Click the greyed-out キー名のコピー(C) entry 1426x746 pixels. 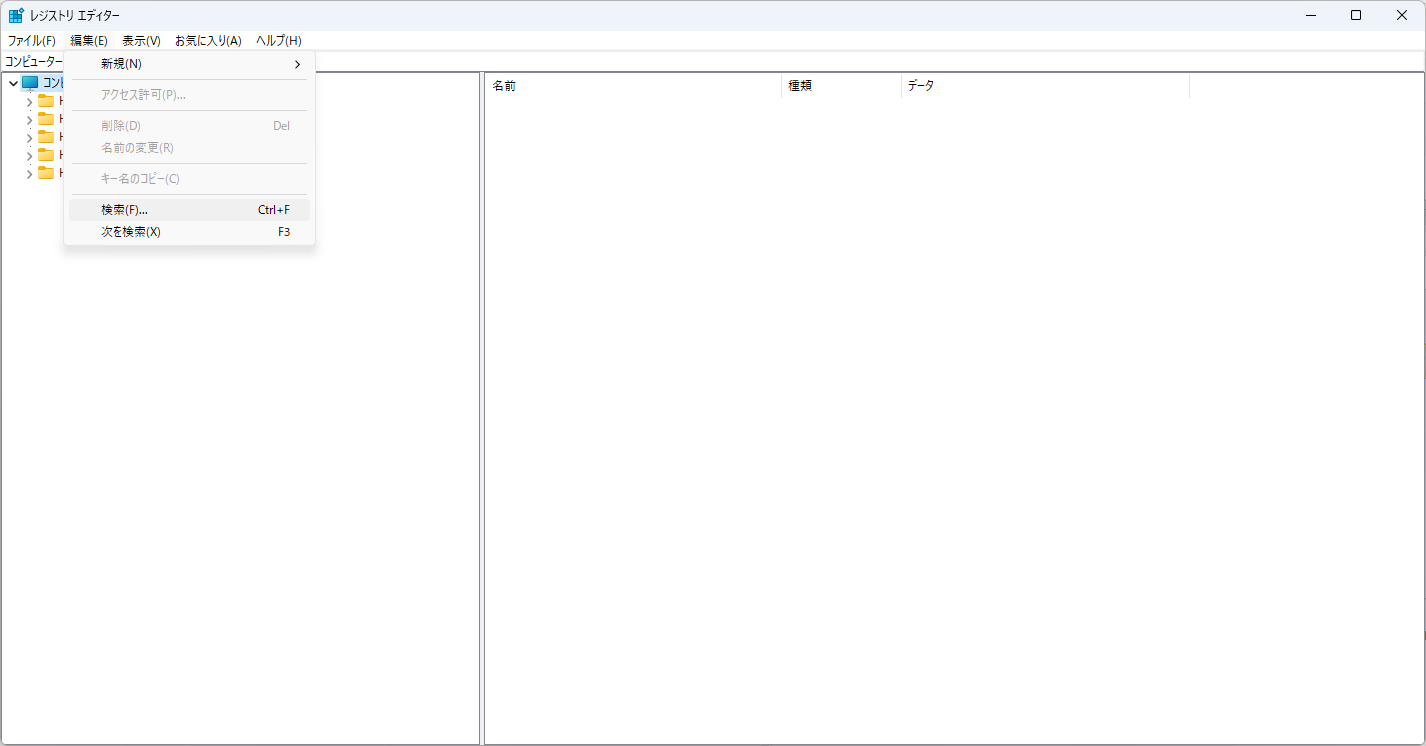189,179
